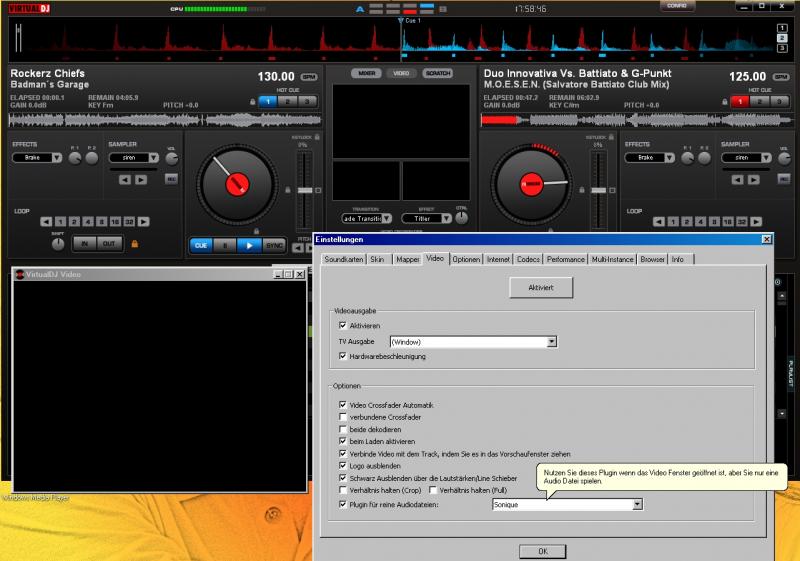Set left deck loop length to 32
Screen dimensions: 800x561
click(x=129, y=221)
